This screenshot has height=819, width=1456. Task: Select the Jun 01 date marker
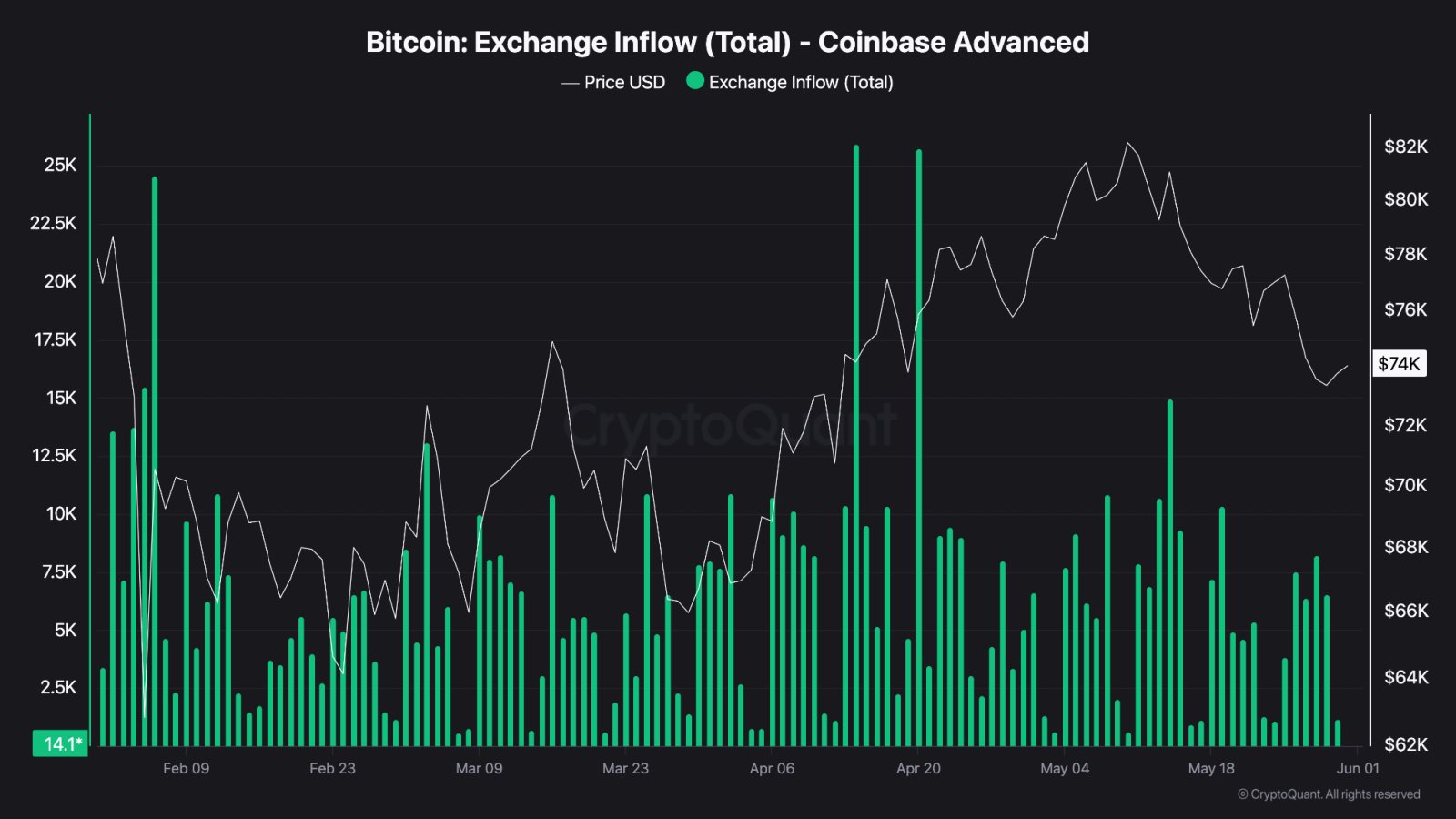tap(1358, 768)
